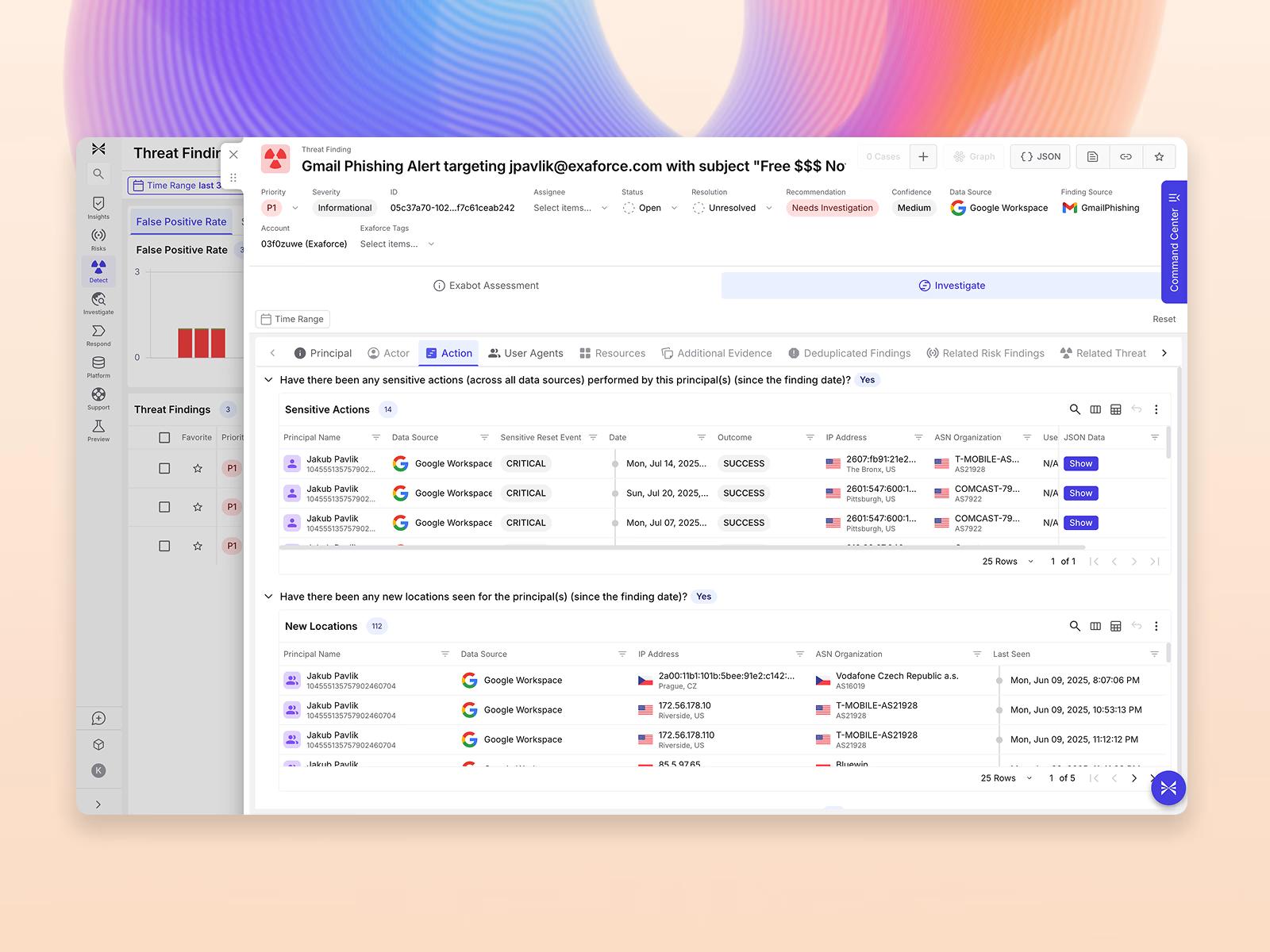Open the Command Center side panel
1270x952 pixels.
click(1174, 242)
